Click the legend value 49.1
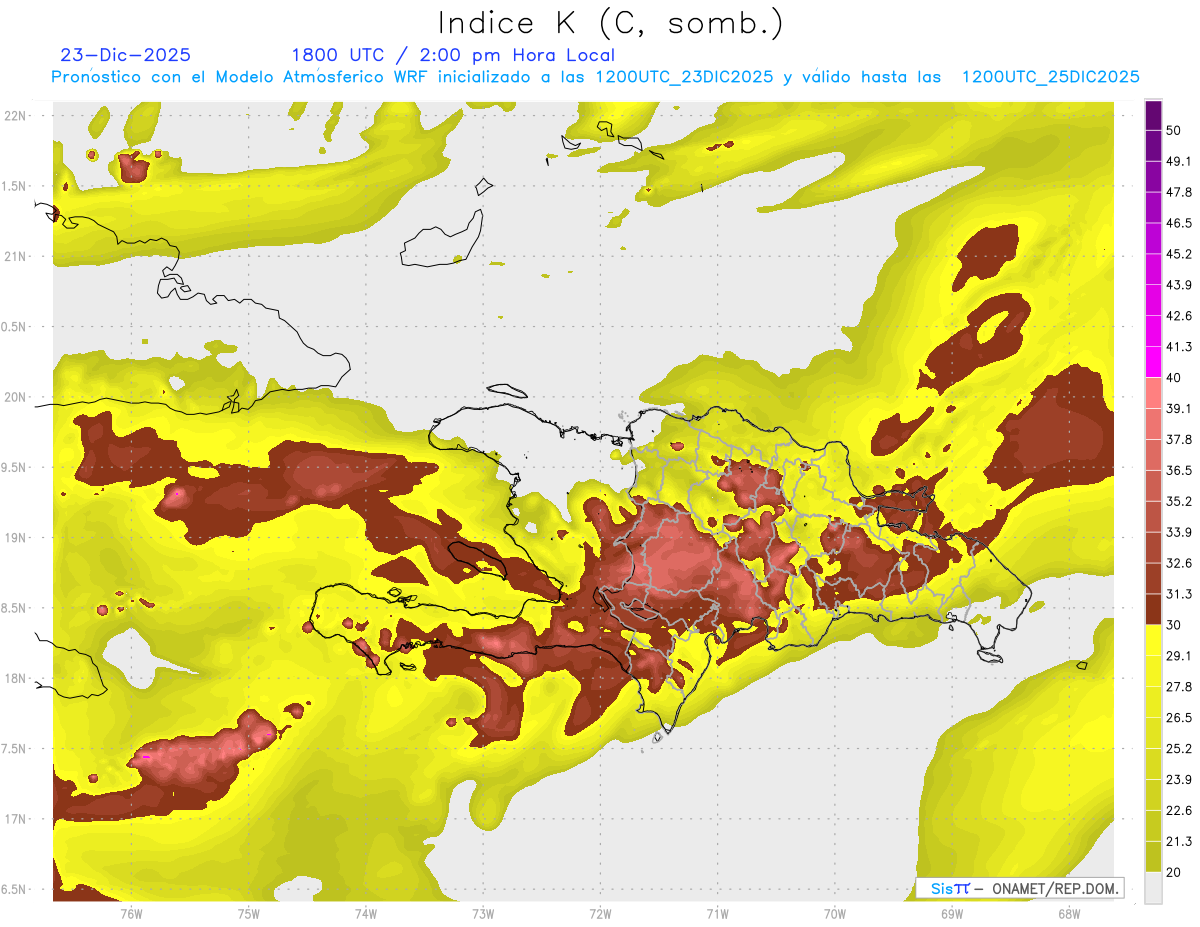The image size is (1200, 927). pos(1179,161)
